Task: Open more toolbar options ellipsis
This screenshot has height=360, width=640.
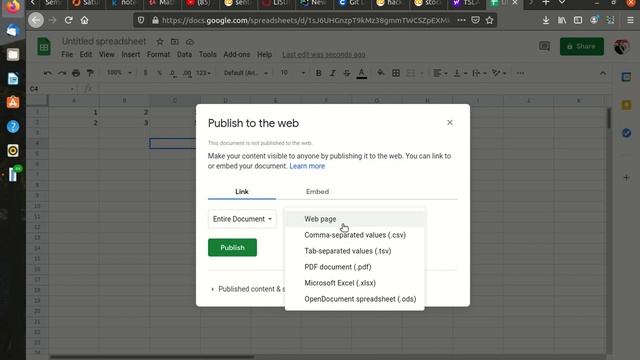Action: tap(520, 73)
